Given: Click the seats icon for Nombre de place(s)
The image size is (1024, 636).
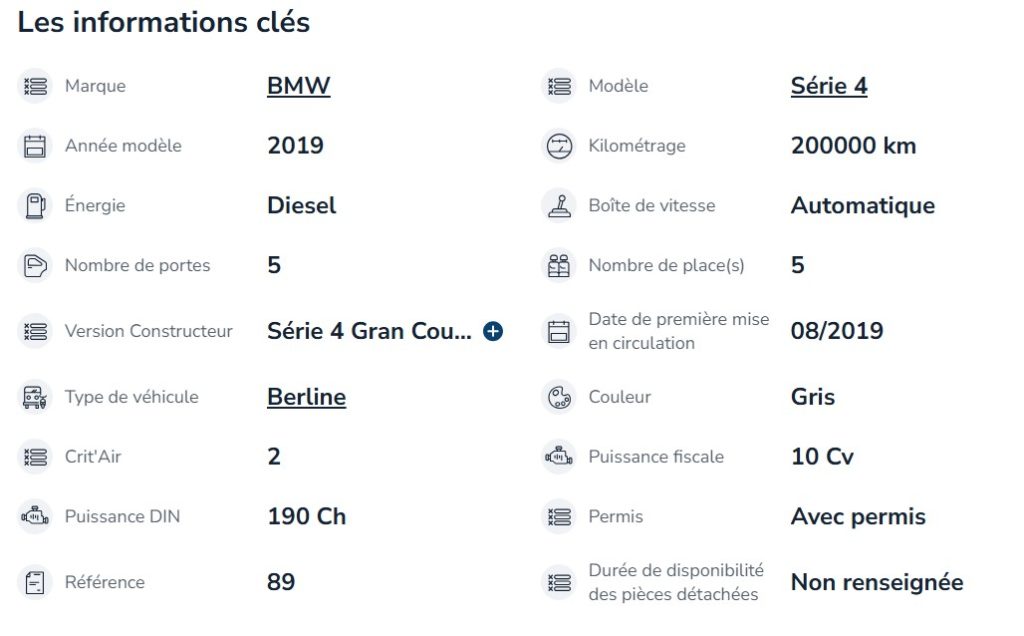Looking at the screenshot, I should coord(558,266).
